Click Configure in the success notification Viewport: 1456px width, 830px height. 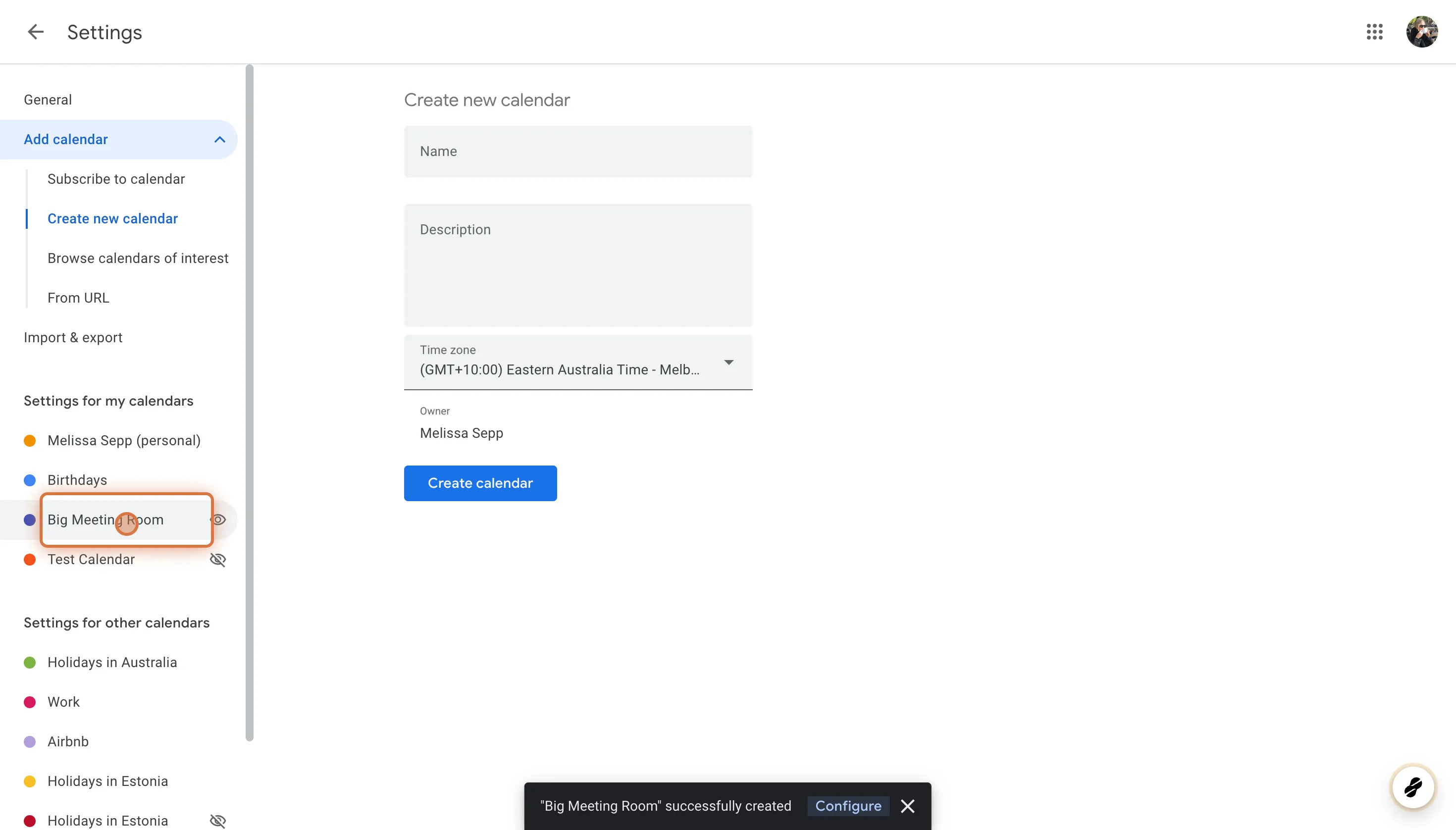pyautogui.click(x=848, y=806)
